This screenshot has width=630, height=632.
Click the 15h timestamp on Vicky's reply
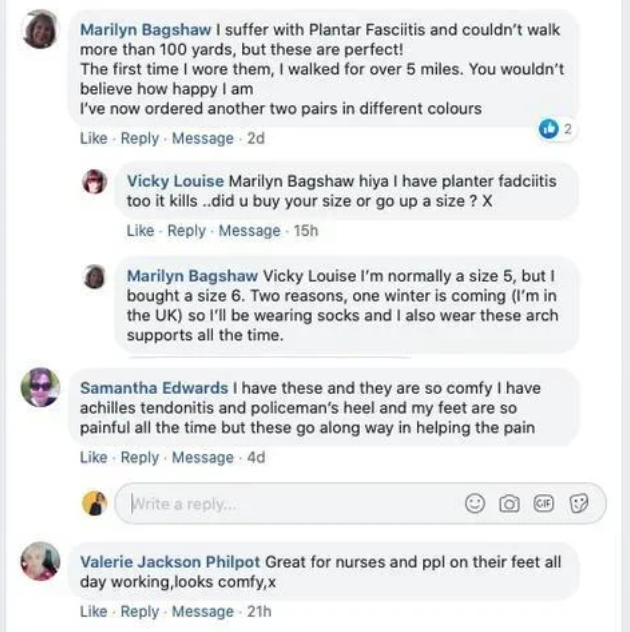305,231
